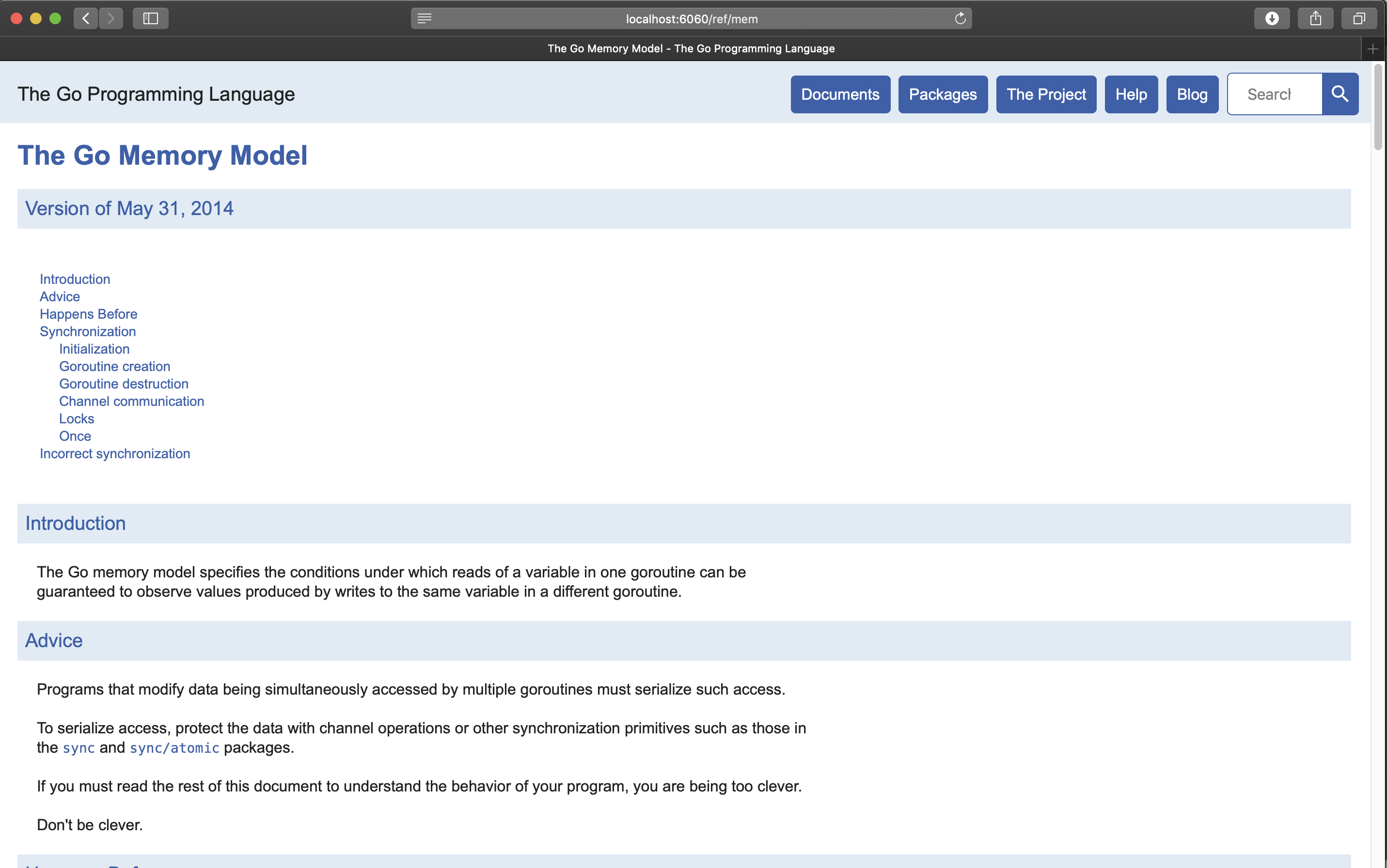
Task: Focus the Search input field
Action: (x=1275, y=94)
